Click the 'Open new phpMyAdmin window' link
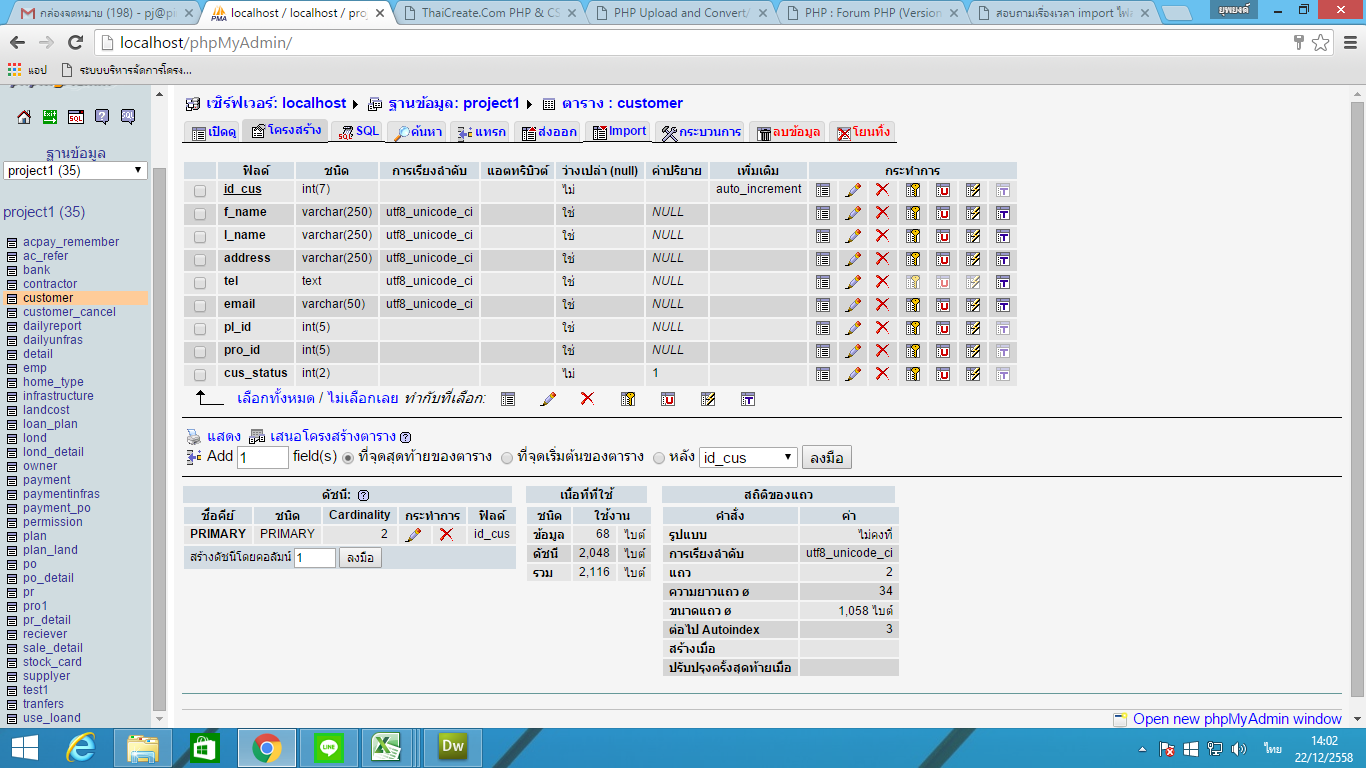The width and height of the screenshot is (1366, 768). [x=1236, y=719]
